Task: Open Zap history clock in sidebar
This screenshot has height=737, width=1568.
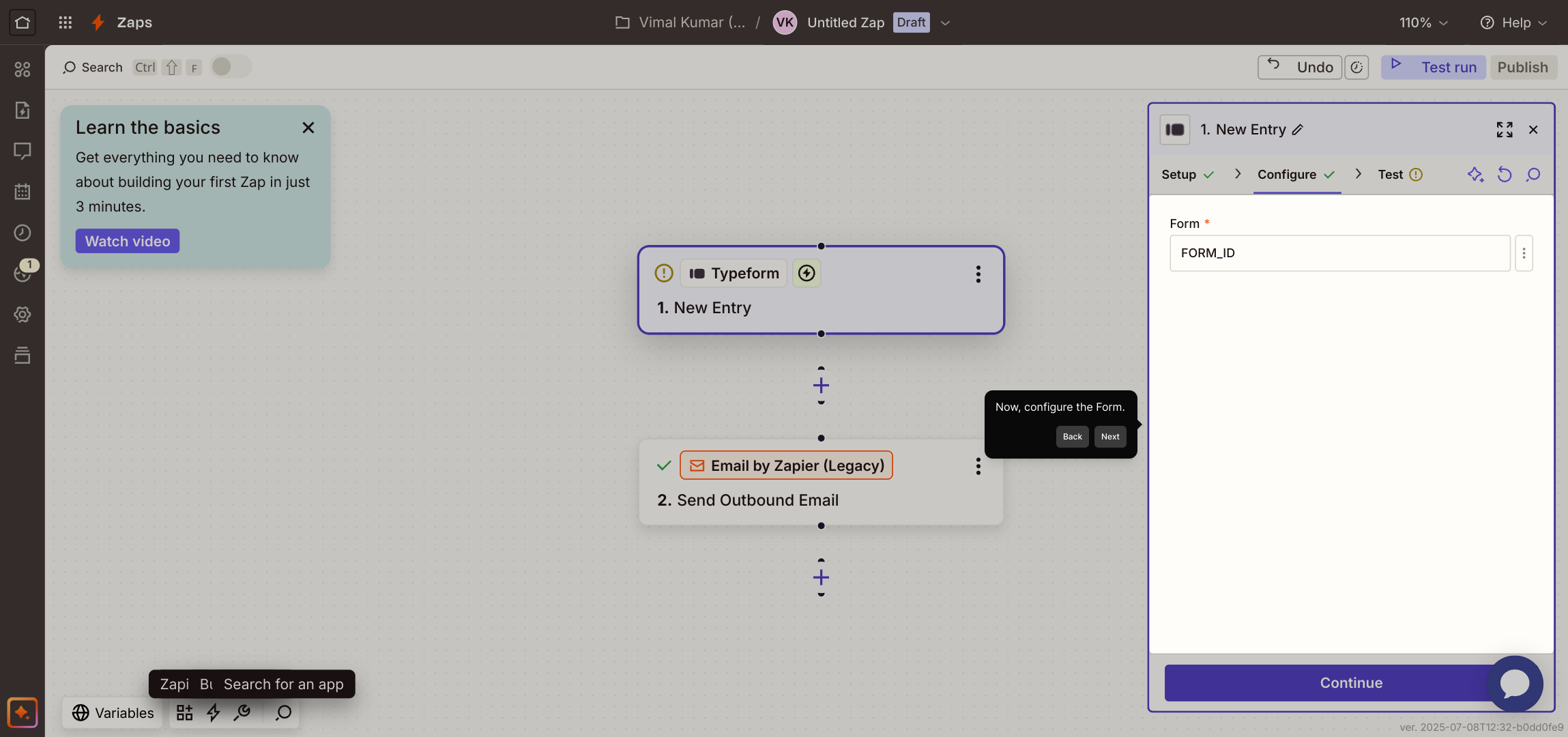Action: coord(23,233)
